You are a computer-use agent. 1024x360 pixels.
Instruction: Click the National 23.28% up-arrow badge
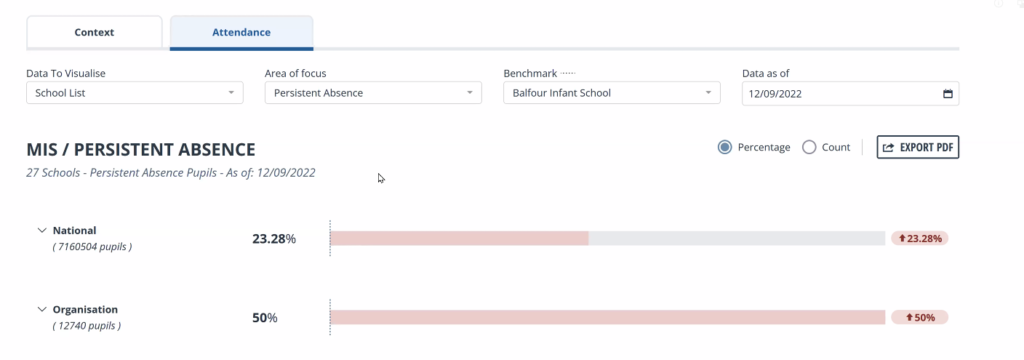920,238
